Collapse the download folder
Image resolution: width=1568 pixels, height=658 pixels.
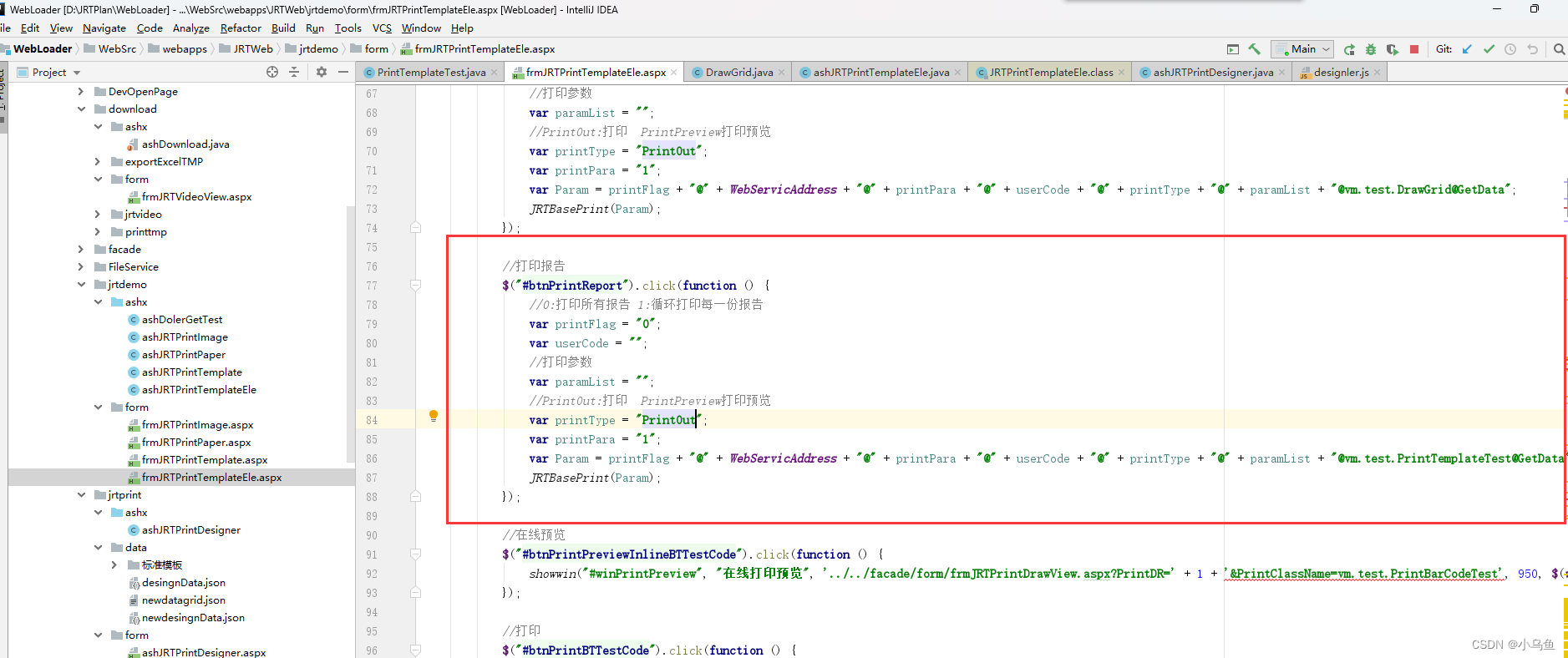(81, 109)
